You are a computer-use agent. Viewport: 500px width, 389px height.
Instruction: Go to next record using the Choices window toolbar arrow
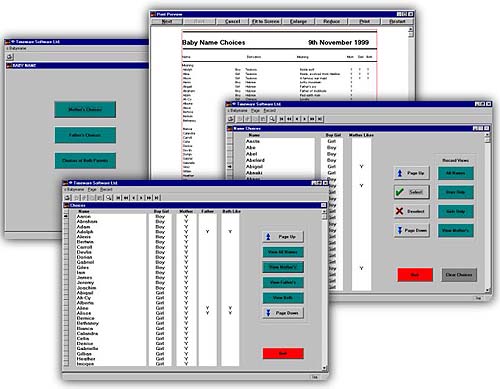[x=141, y=198]
